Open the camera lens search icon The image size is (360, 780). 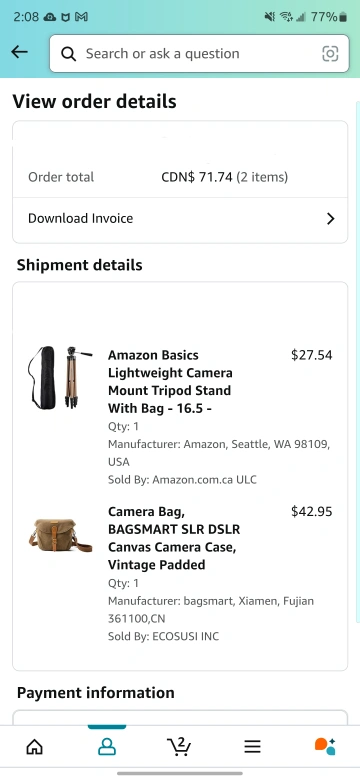pos(330,54)
